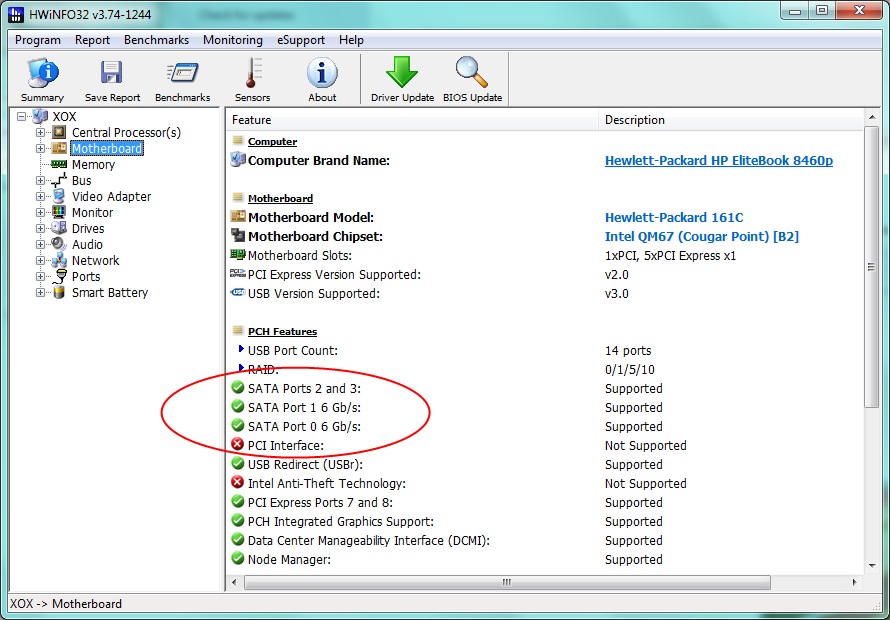Viewport: 890px width, 620px height.
Task: Open the Program menu
Action: coord(37,40)
